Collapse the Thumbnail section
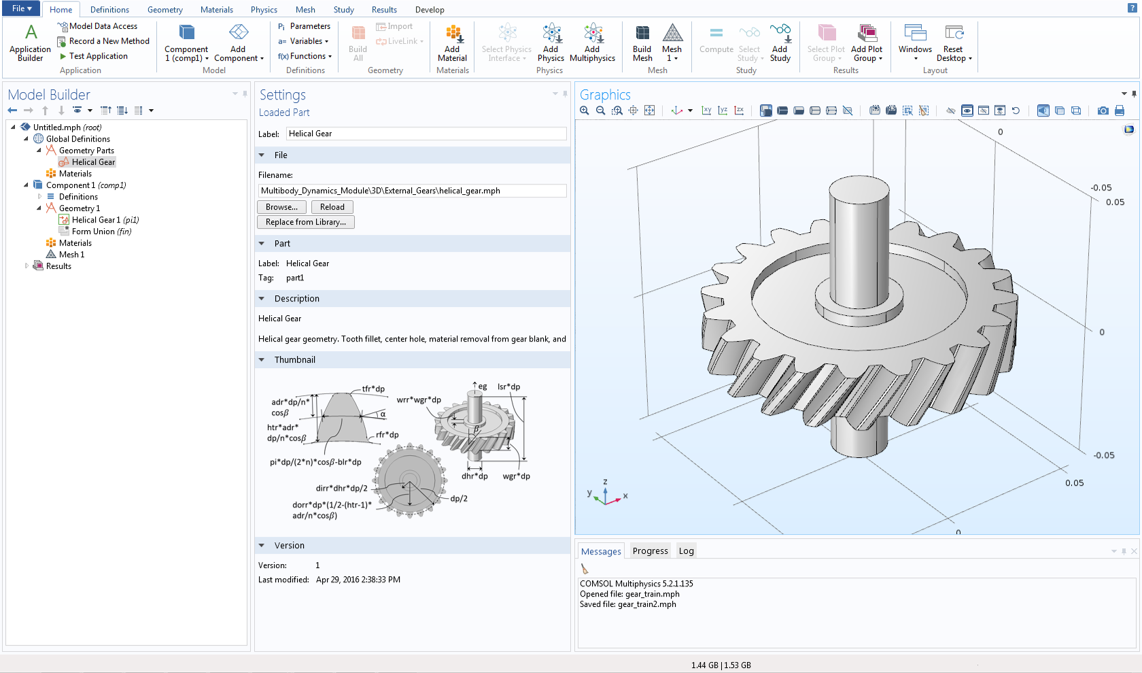Viewport: 1142px width, 673px height. click(x=263, y=360)
